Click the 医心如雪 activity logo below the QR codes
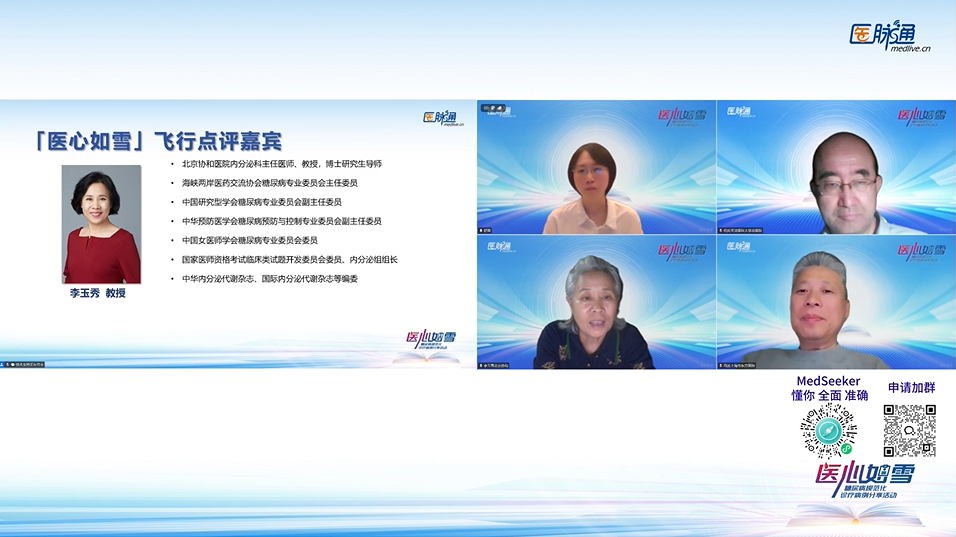 [865, 480]
